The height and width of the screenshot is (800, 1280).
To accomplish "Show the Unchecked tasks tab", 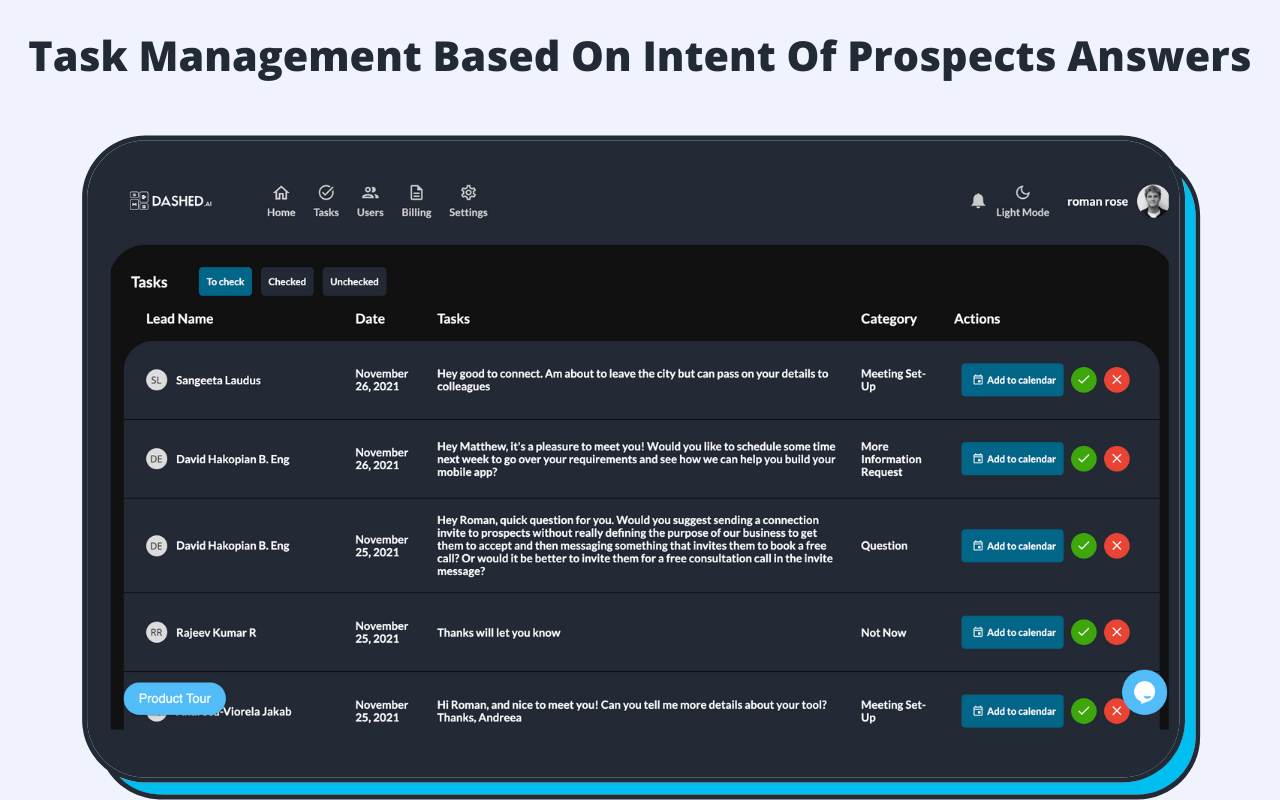I will [354, 282].
